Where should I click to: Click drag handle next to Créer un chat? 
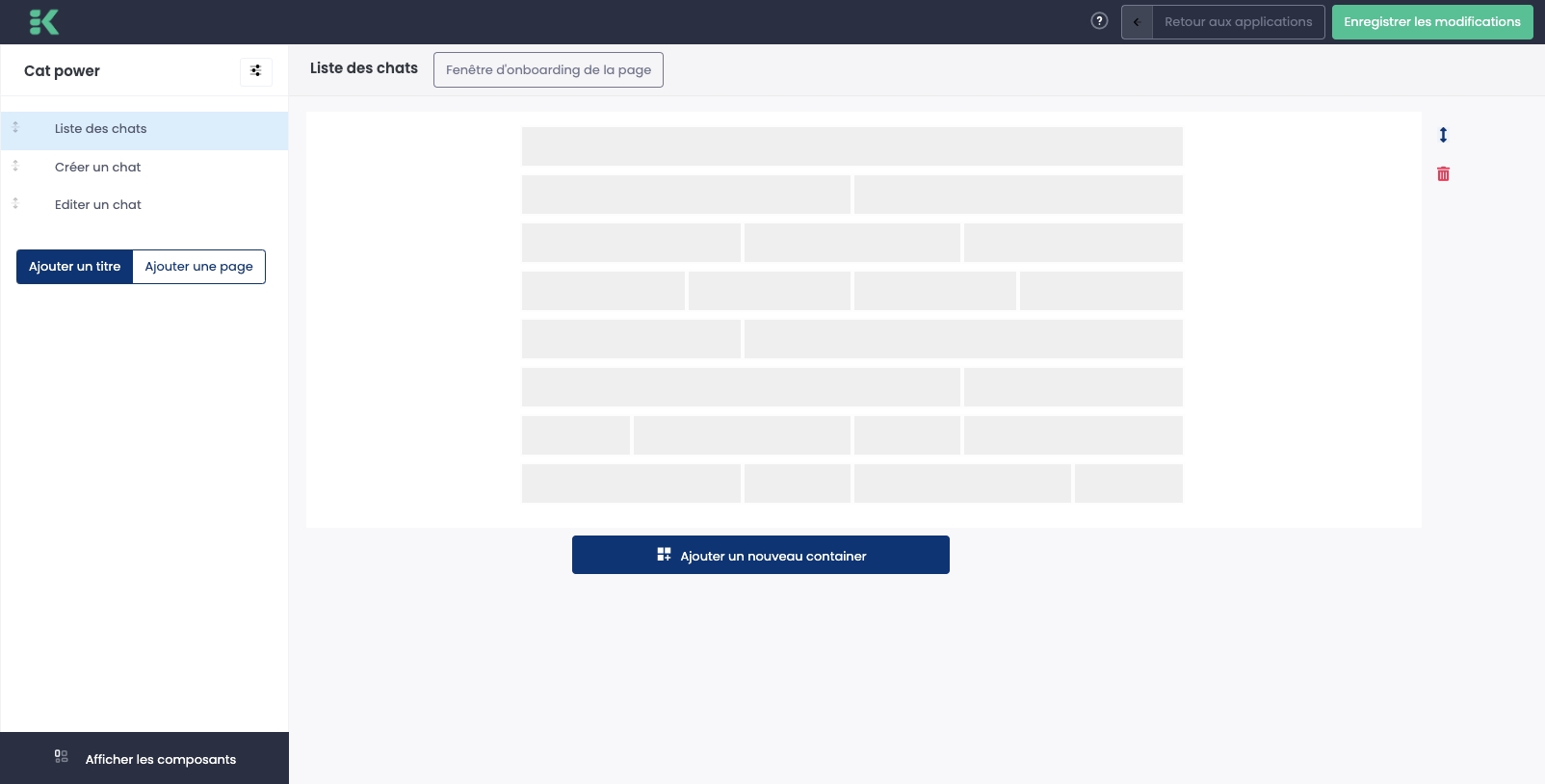[x=15, y=167]
